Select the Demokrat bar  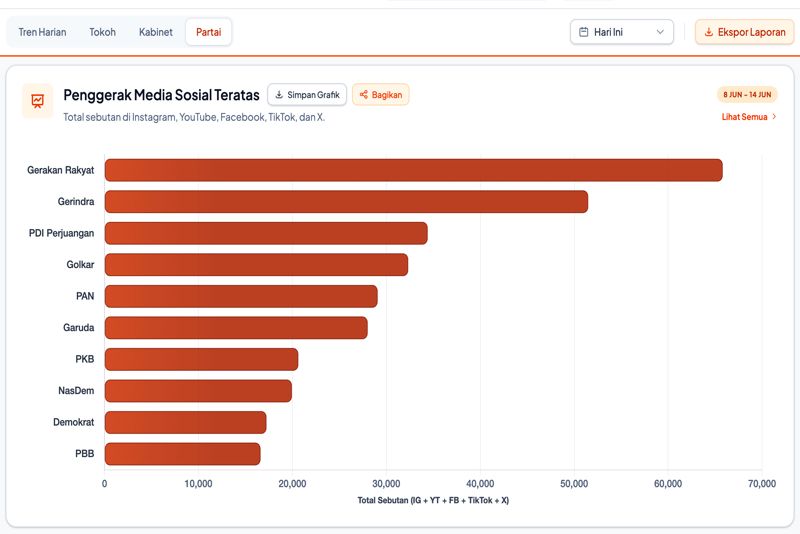tap(185, 422)
